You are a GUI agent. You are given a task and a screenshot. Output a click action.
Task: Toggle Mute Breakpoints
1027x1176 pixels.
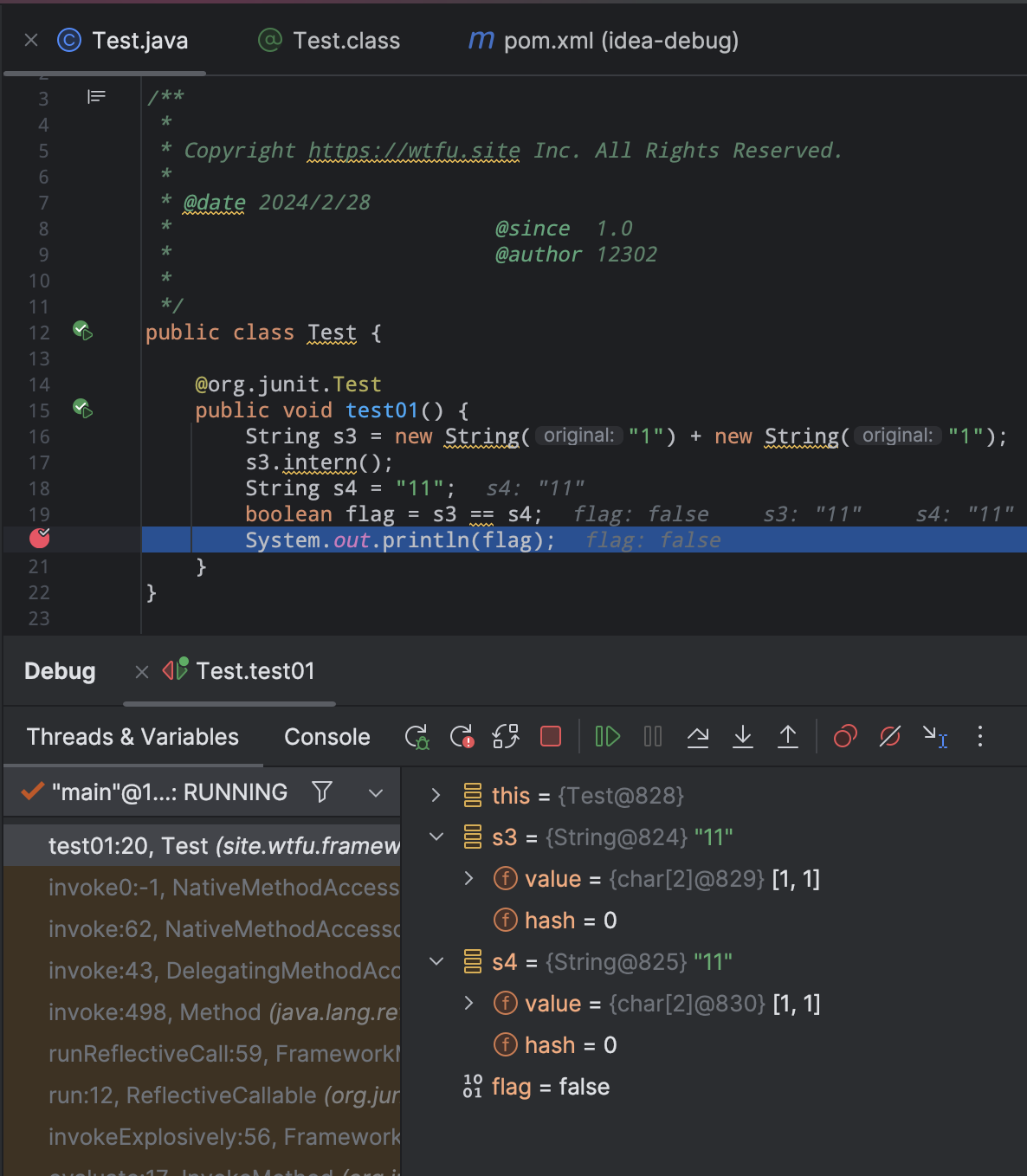[x=889, y=737]
